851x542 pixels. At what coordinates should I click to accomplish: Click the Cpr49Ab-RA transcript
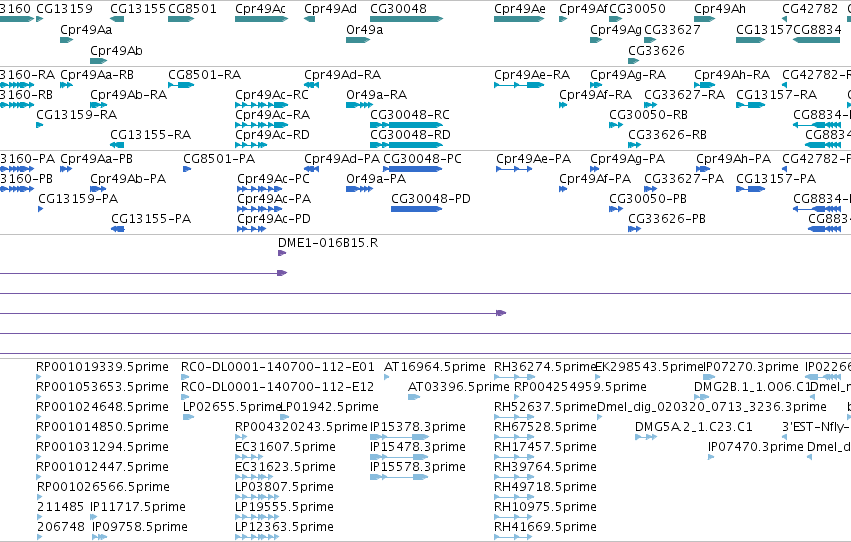(x=98, y=105)
